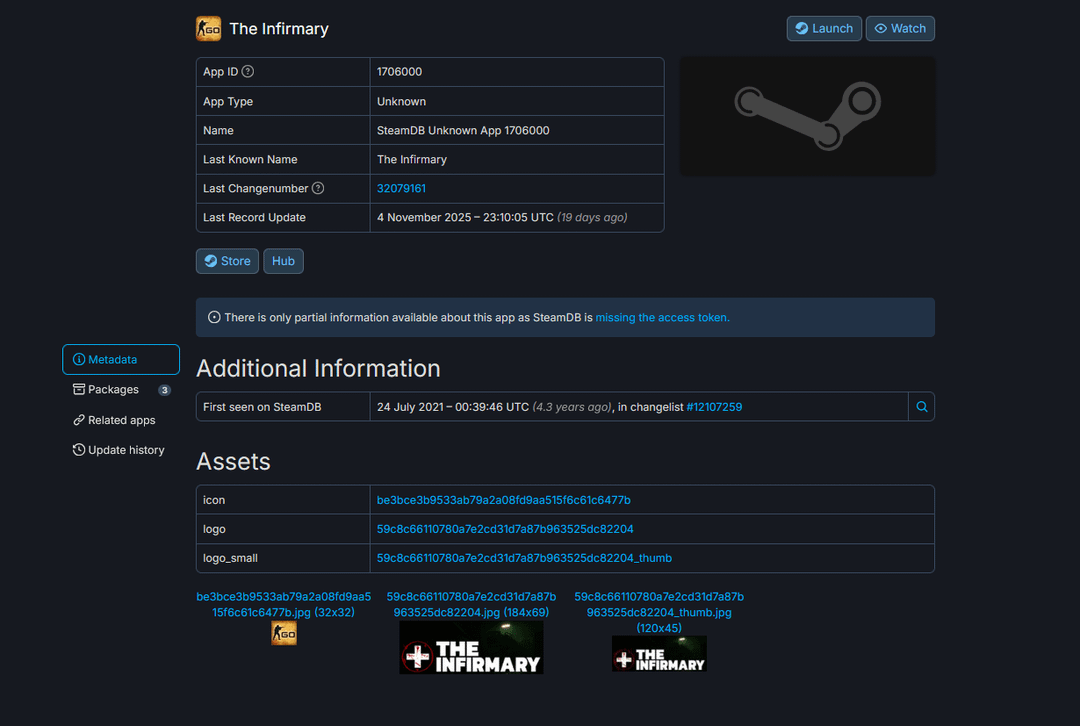This screenshot has height=726, width=1080.
Task: Click the 'Additional Information' heading
Action: [318, 369]
